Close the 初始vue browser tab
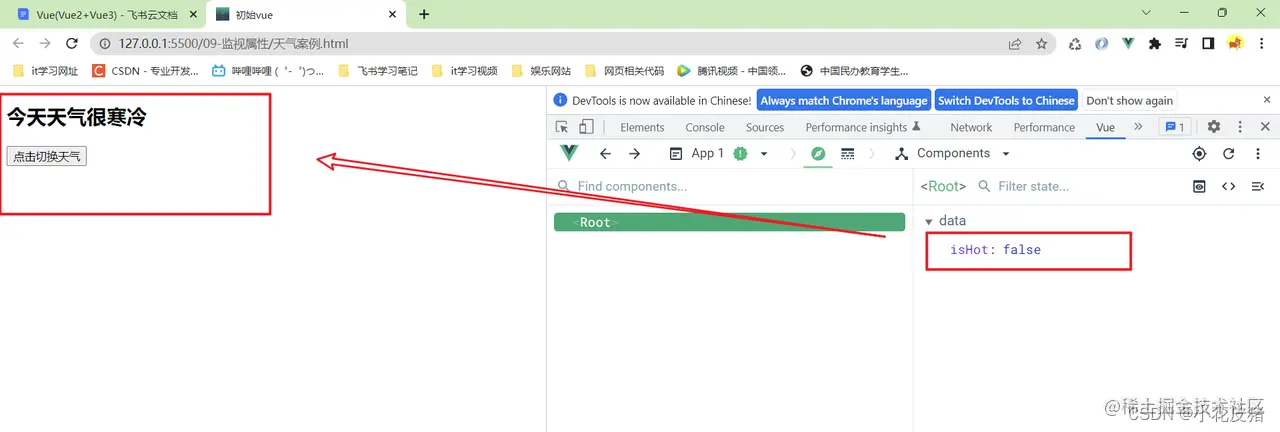The width and height of the screenshot is (1280, 432). [392, 14]
